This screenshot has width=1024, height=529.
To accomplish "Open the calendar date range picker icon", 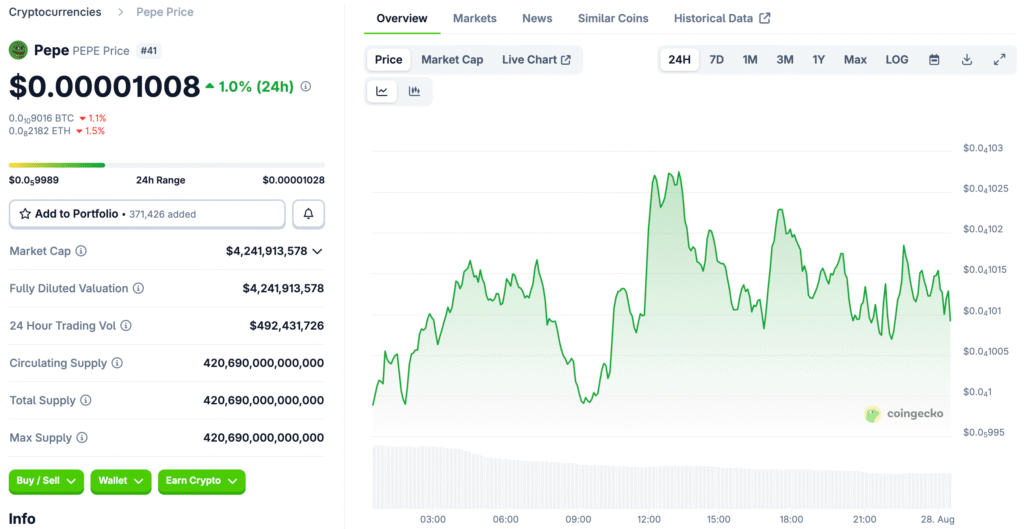I will coord(935,59).
